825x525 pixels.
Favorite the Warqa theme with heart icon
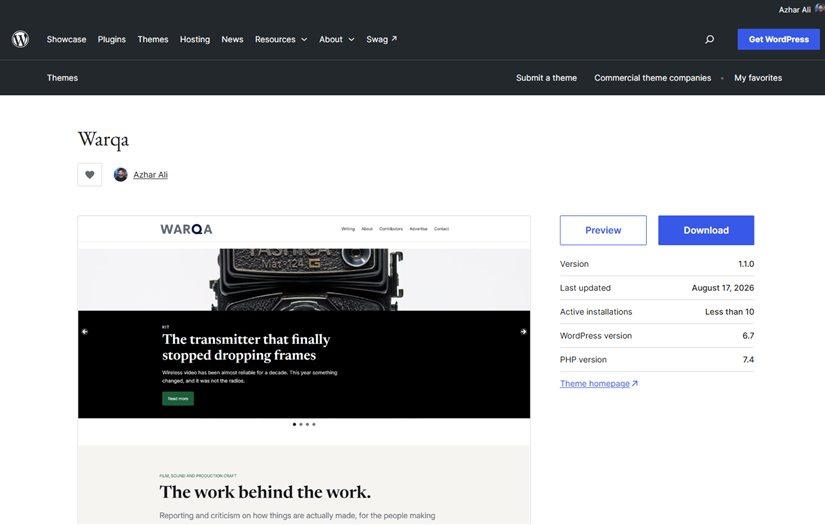[89, 175]
